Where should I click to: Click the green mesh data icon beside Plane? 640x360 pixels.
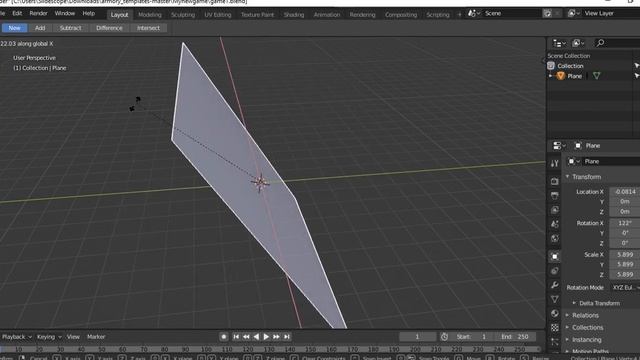(x=596, y=76)
